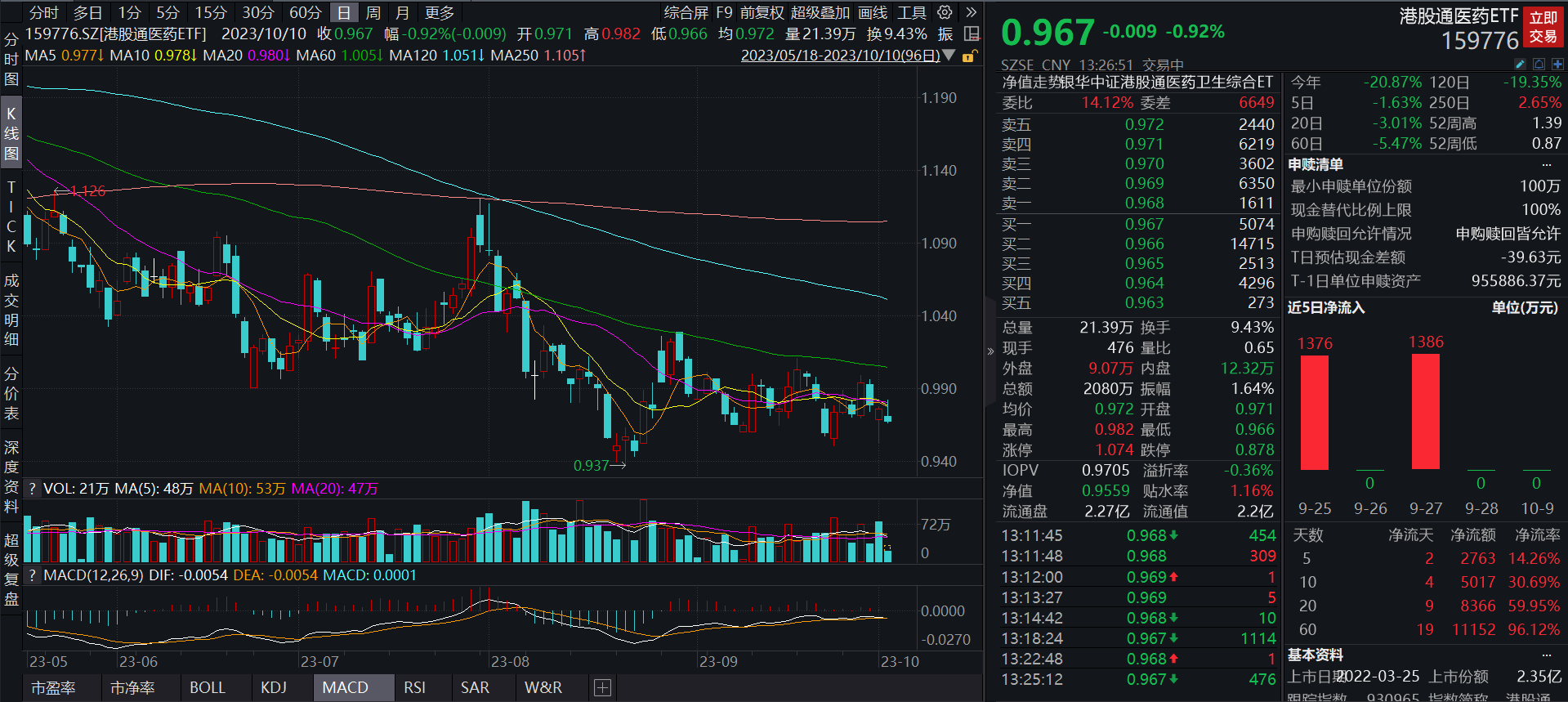Select the 周 weekly period
This screenshot has height=702, width=1568.
(373, 12)
